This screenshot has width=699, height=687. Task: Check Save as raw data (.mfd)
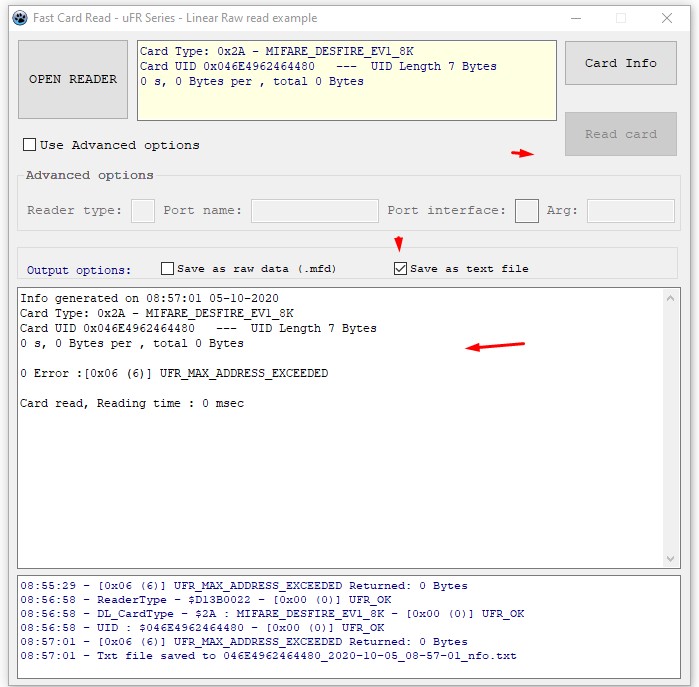point(167,268)
